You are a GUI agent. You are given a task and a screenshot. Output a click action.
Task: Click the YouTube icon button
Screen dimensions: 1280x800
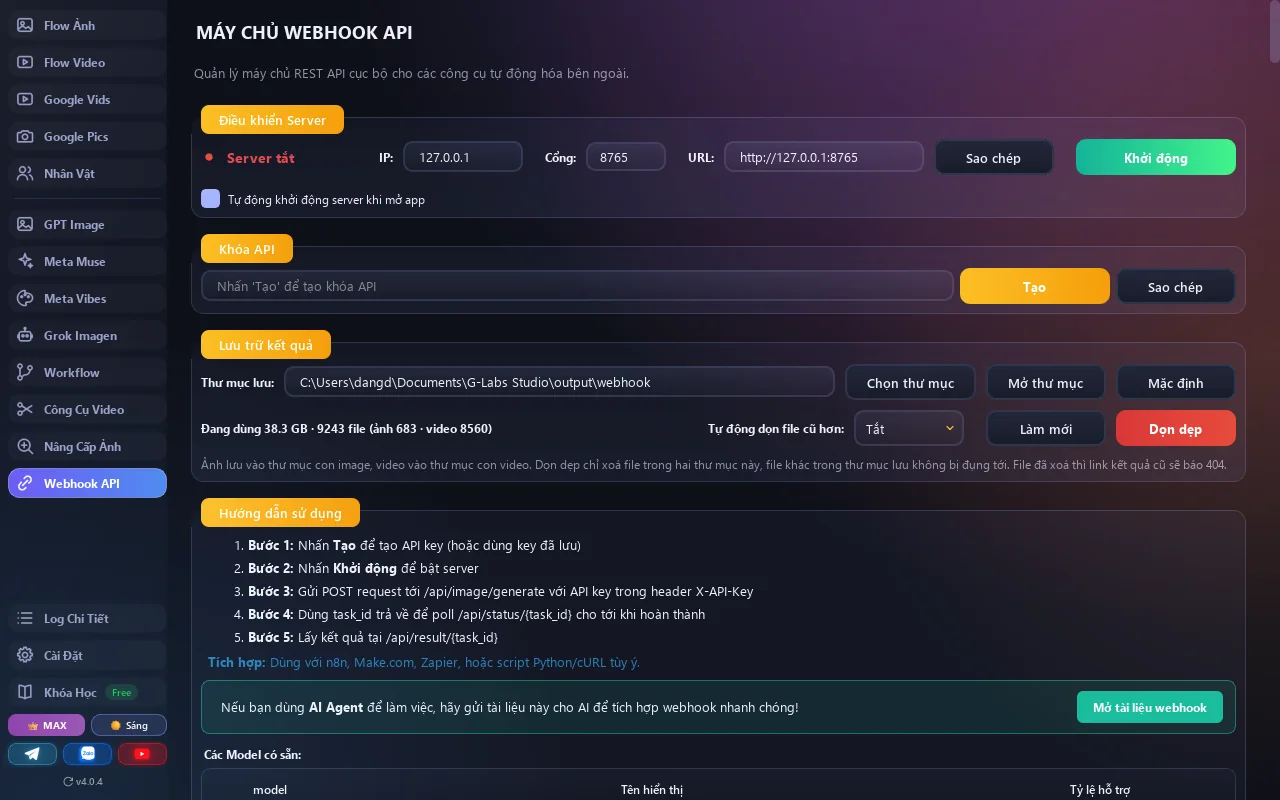[x=142, y=754]
